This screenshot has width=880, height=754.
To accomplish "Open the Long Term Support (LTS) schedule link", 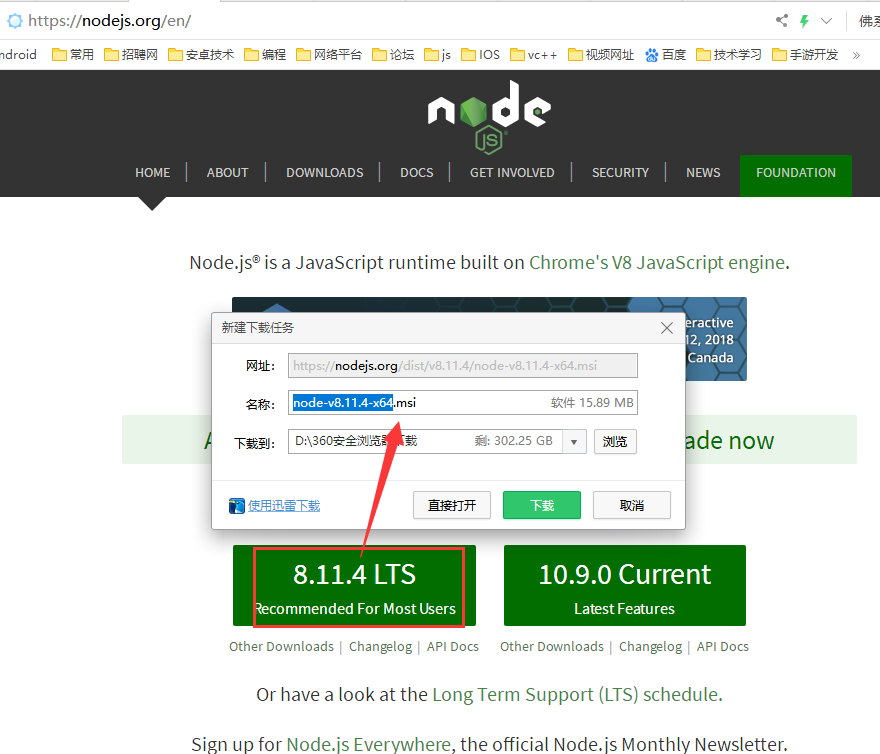I will (575, 694).
